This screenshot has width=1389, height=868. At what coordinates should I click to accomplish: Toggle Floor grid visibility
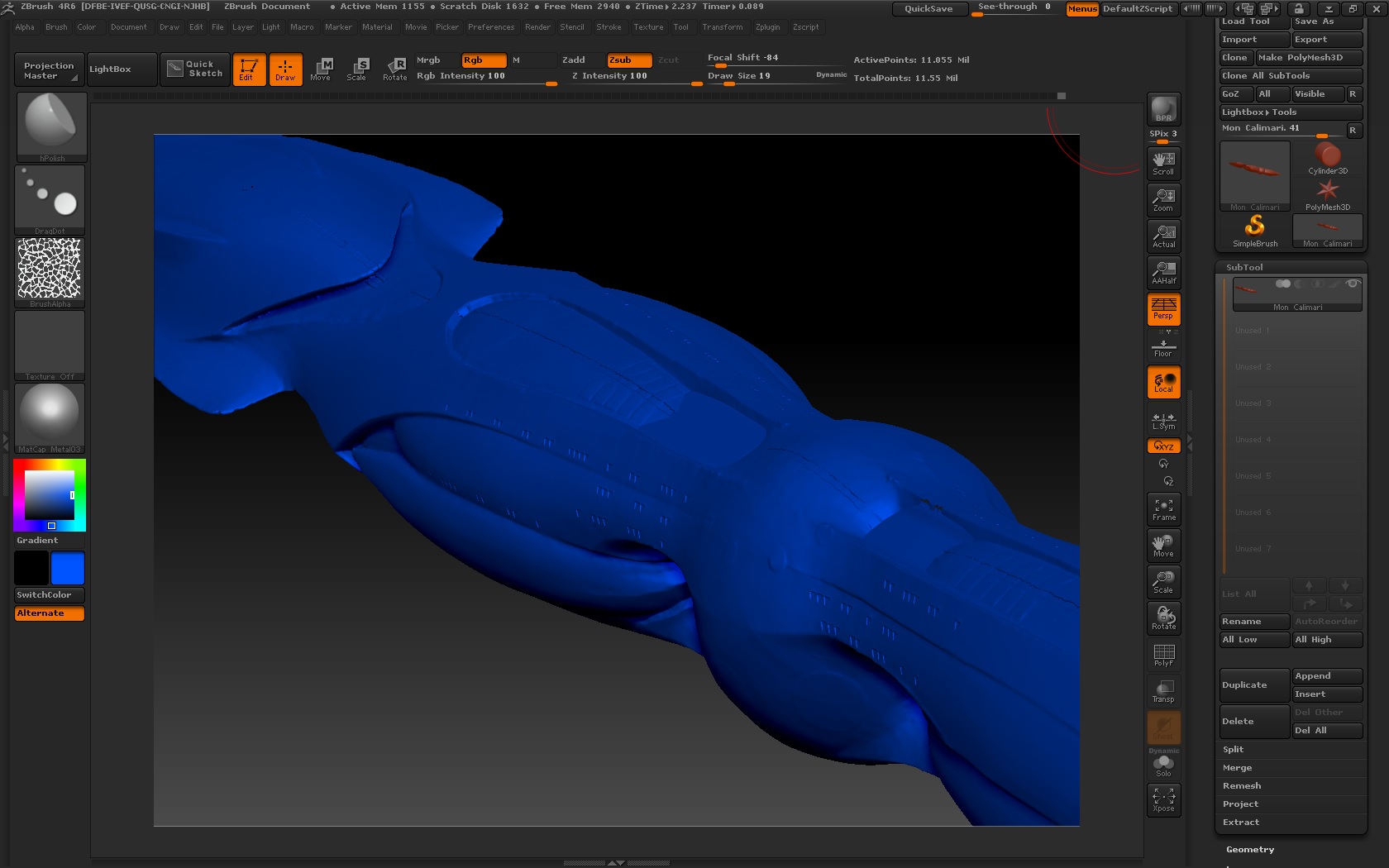click(x=1163, y=346)
